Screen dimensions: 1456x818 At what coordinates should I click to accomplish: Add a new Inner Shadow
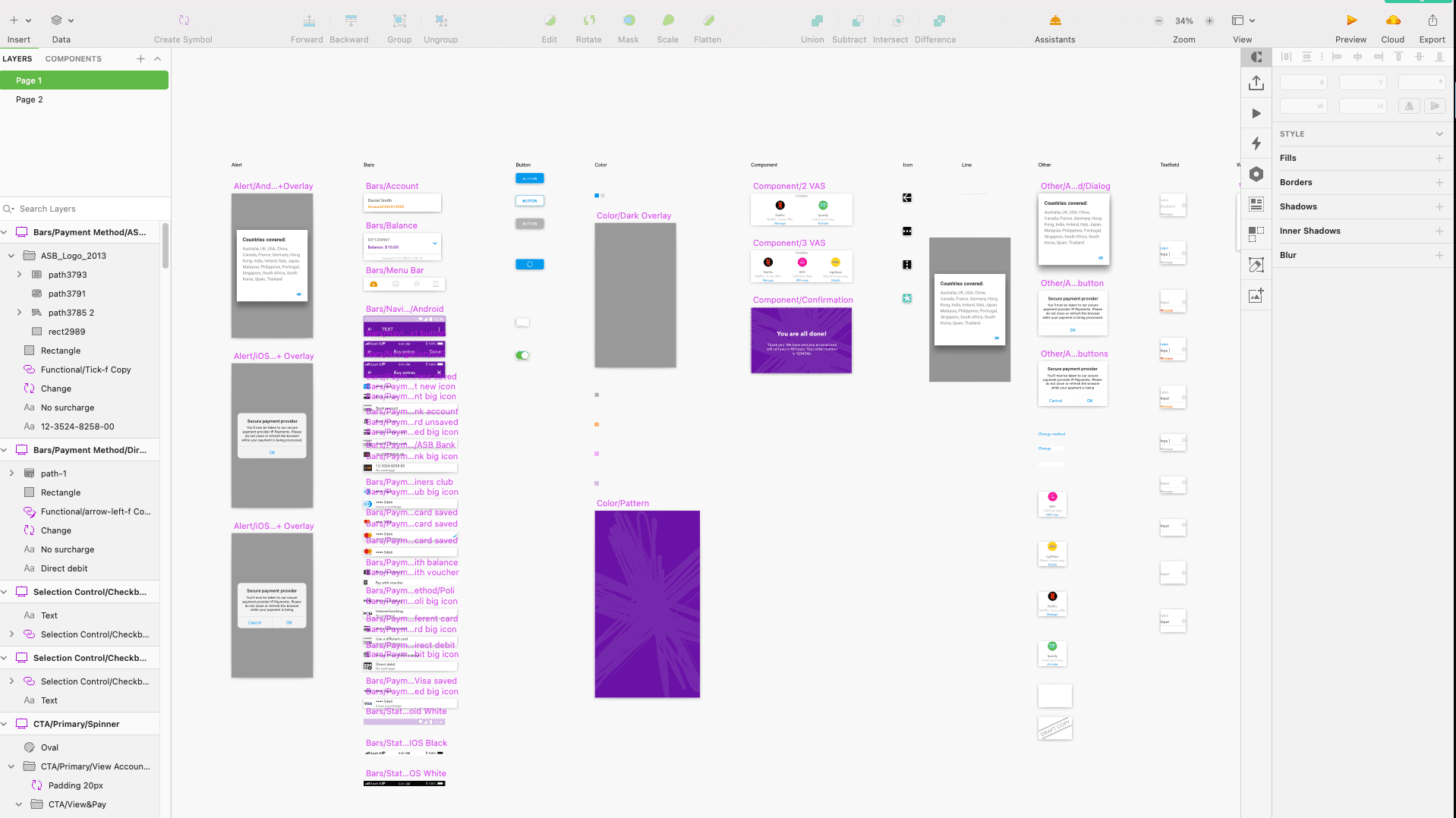coord(1439,231)
